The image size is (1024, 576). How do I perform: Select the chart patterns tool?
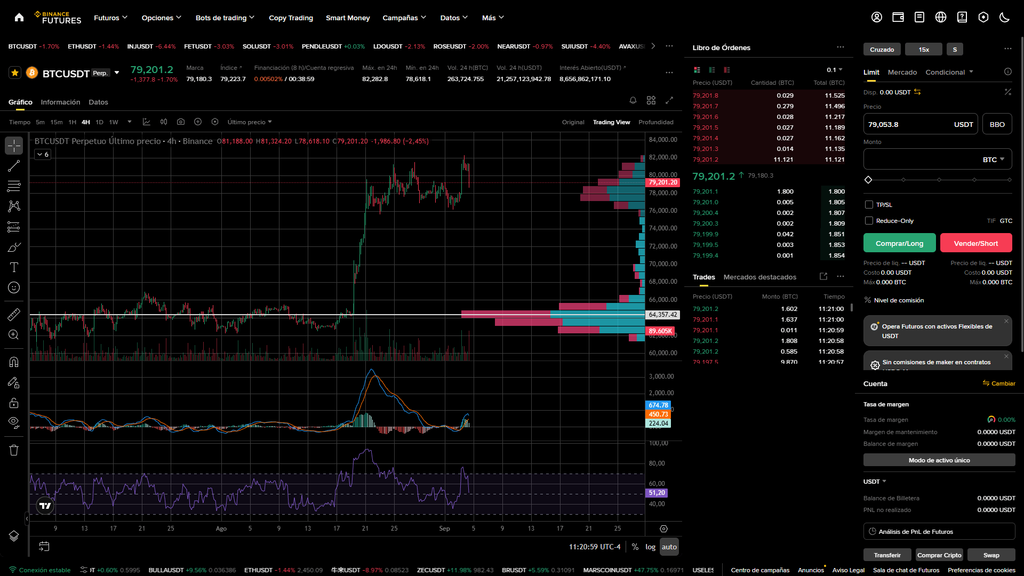pyautogui.click(x=14, y=206)
